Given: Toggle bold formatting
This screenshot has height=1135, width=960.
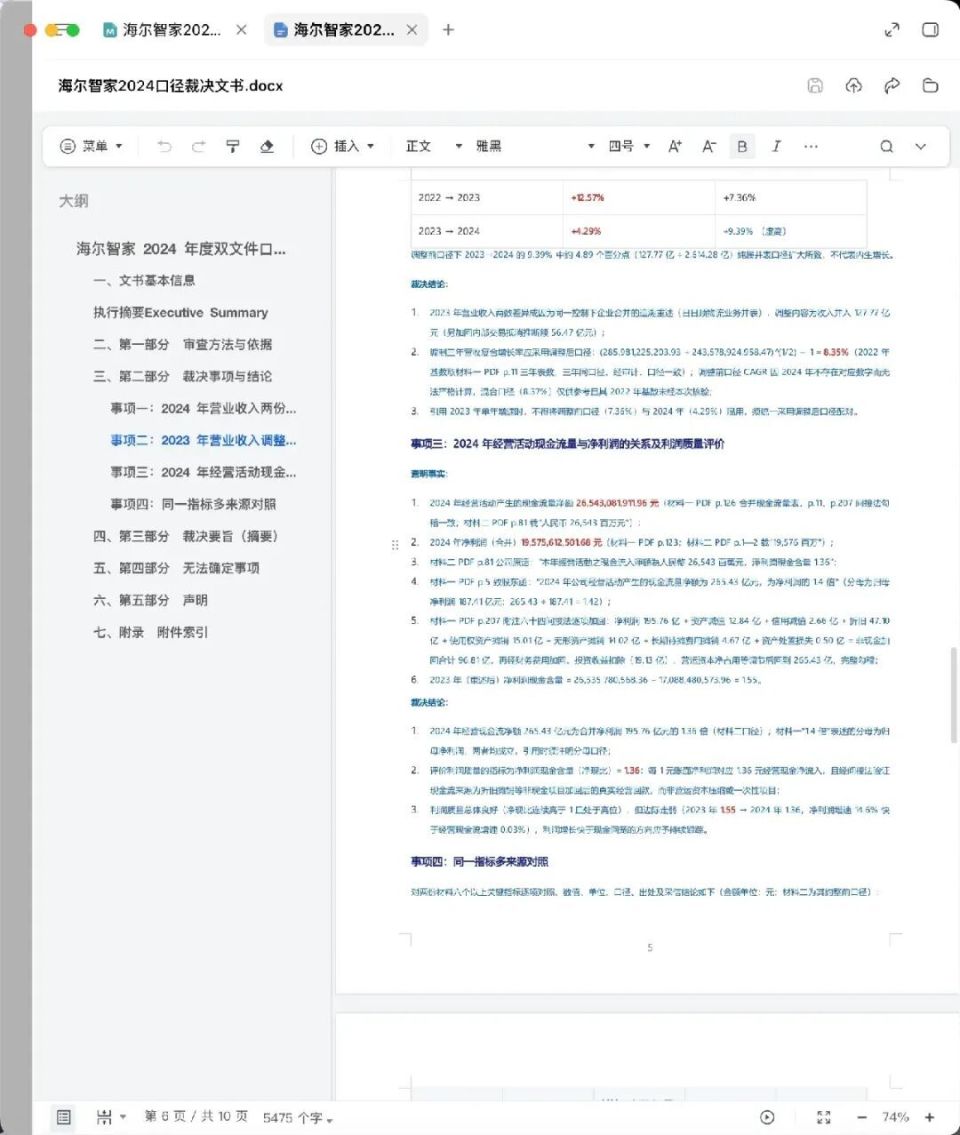Looking at the screenshot, I should point(742,146).
